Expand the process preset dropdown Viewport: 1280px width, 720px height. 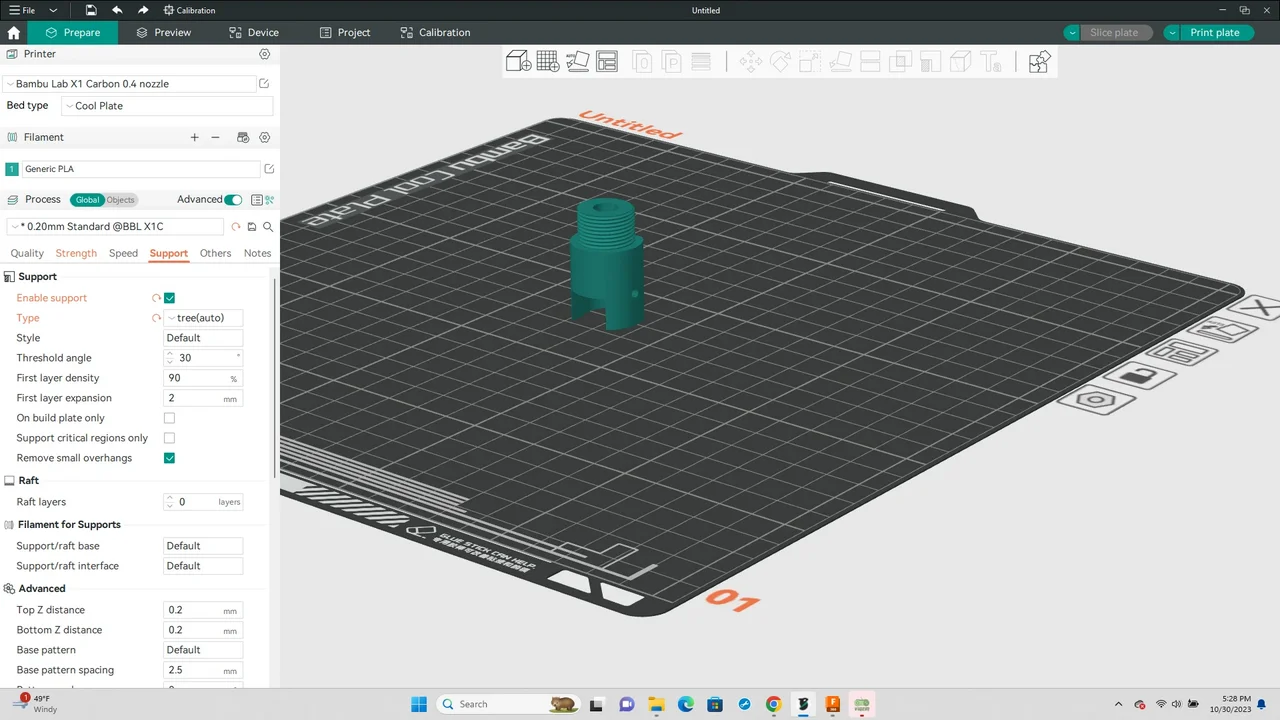(x=115, y=227)
